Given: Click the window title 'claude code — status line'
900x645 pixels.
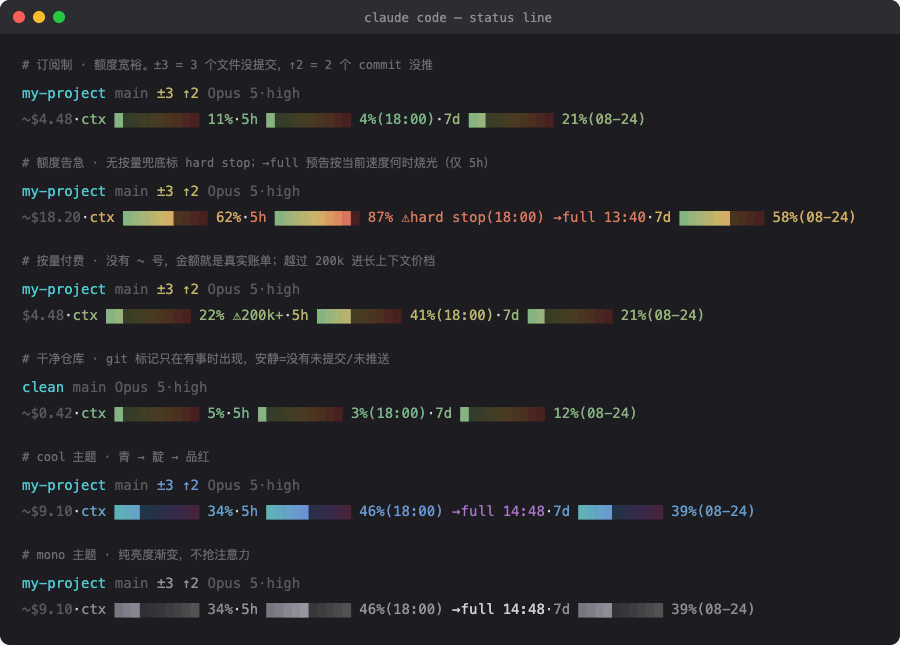Looking at the screenshot, I should (x=457, y=18).
